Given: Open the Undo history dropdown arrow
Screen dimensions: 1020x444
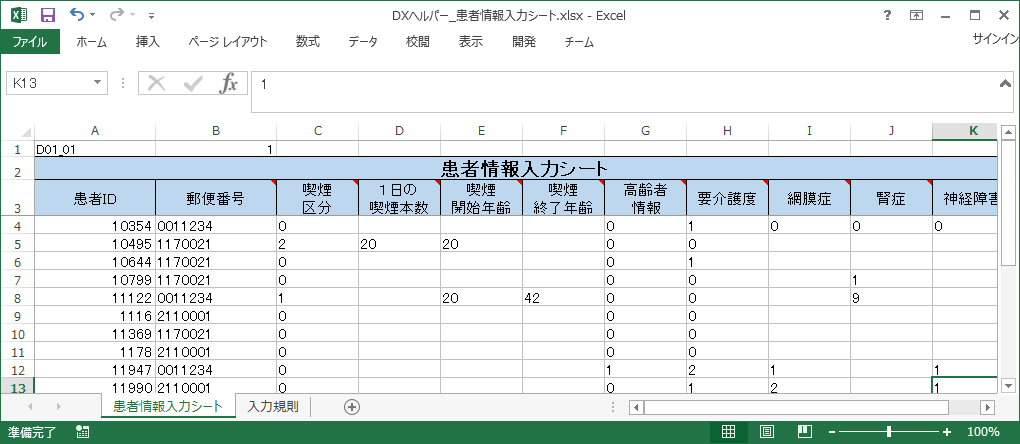Looking at the screenshot, I should coord(94,16).
